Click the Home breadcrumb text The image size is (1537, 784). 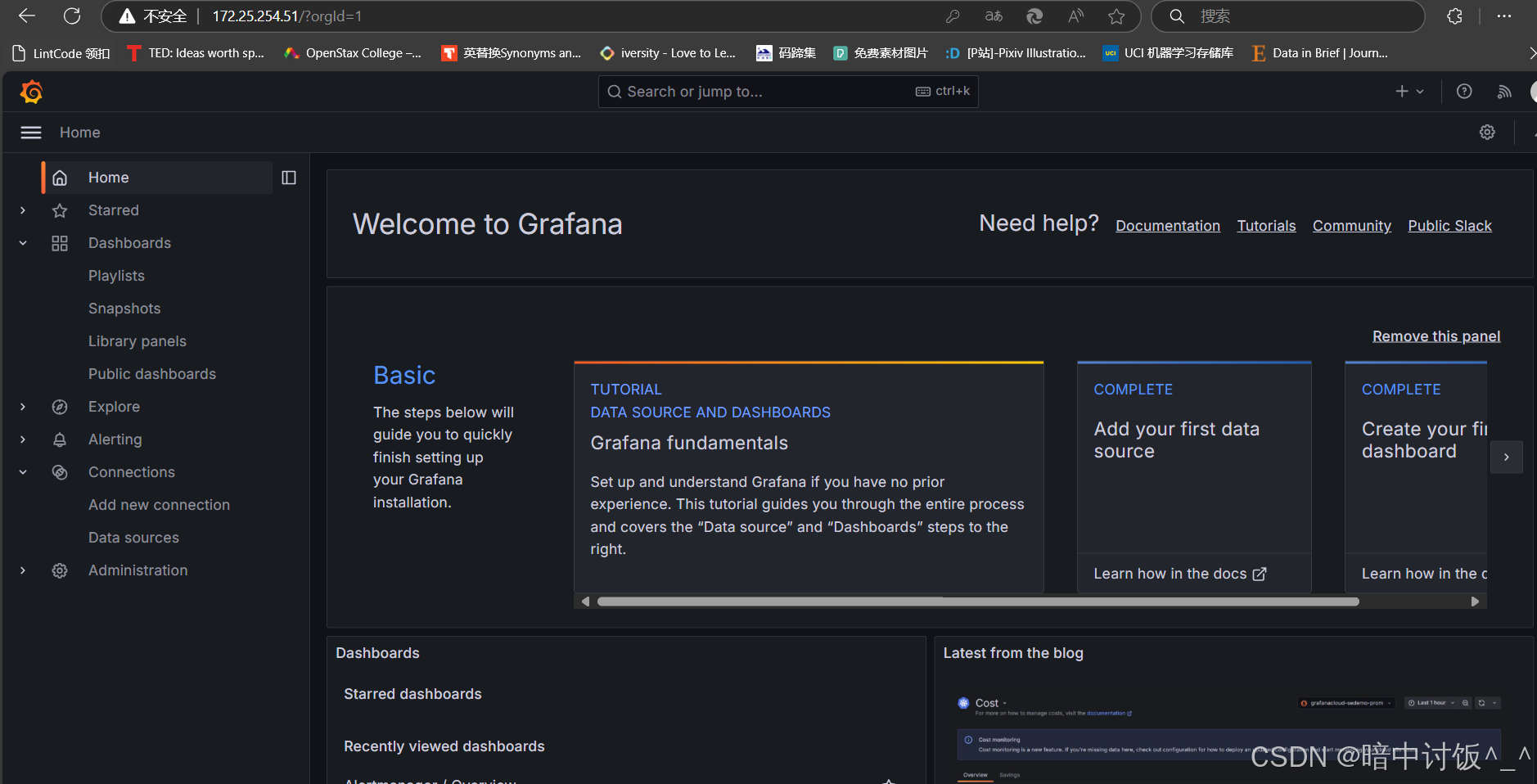pyautogui.click(x=80, y=133)
